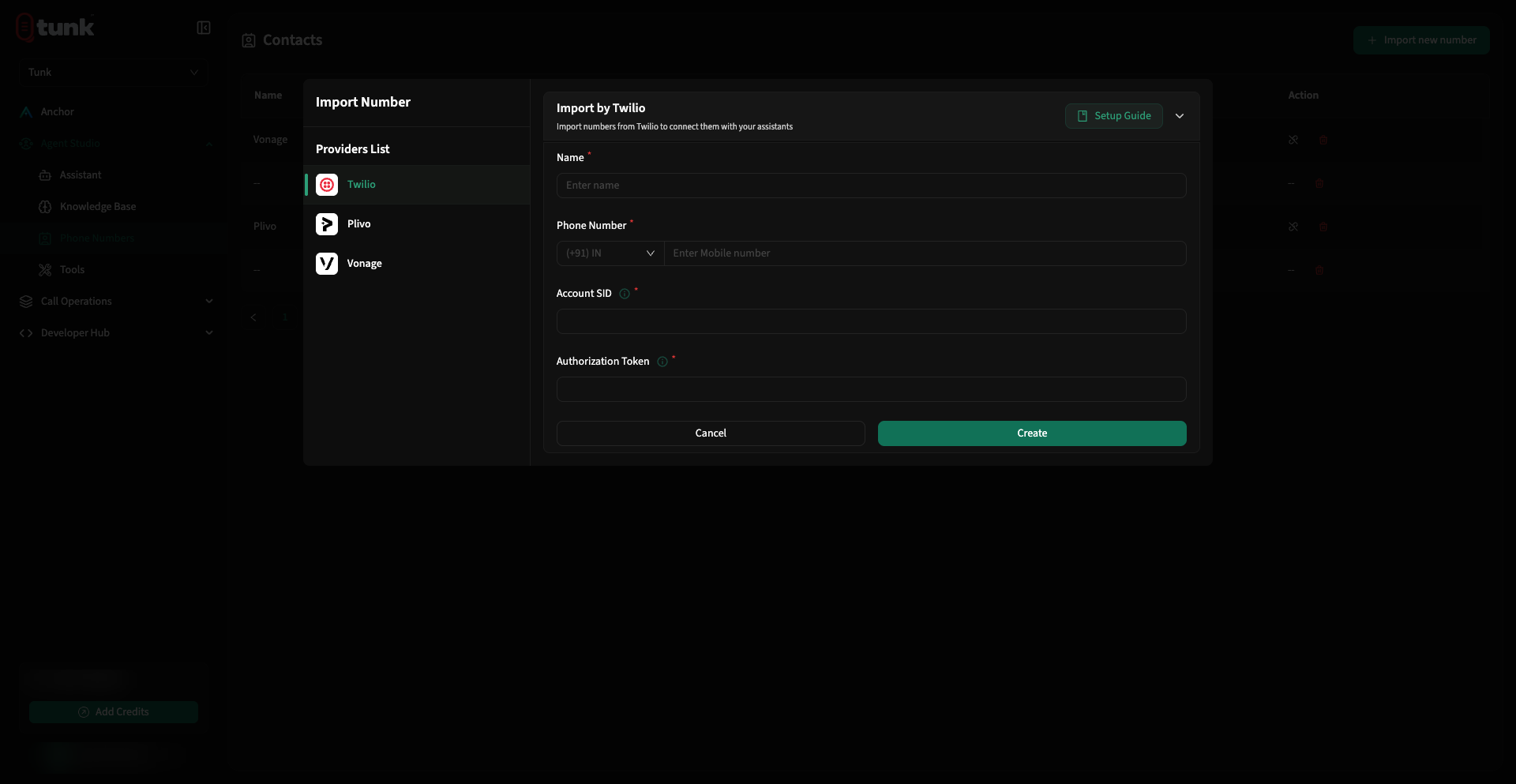Viewport: 1516px width, 784px height.
Task: Click the Anchor icon in sidebar
Action: coord(26,112)
